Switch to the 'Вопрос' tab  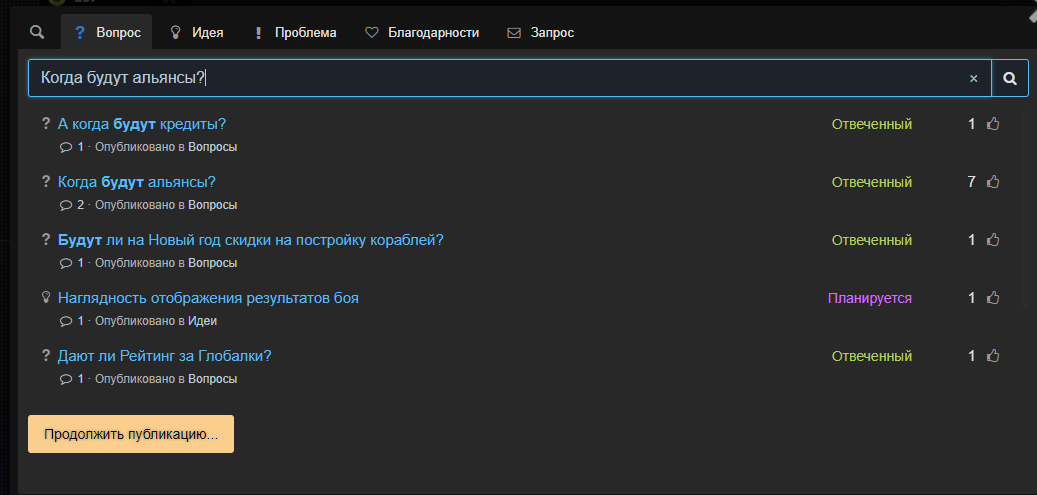[x=107, y=33]
